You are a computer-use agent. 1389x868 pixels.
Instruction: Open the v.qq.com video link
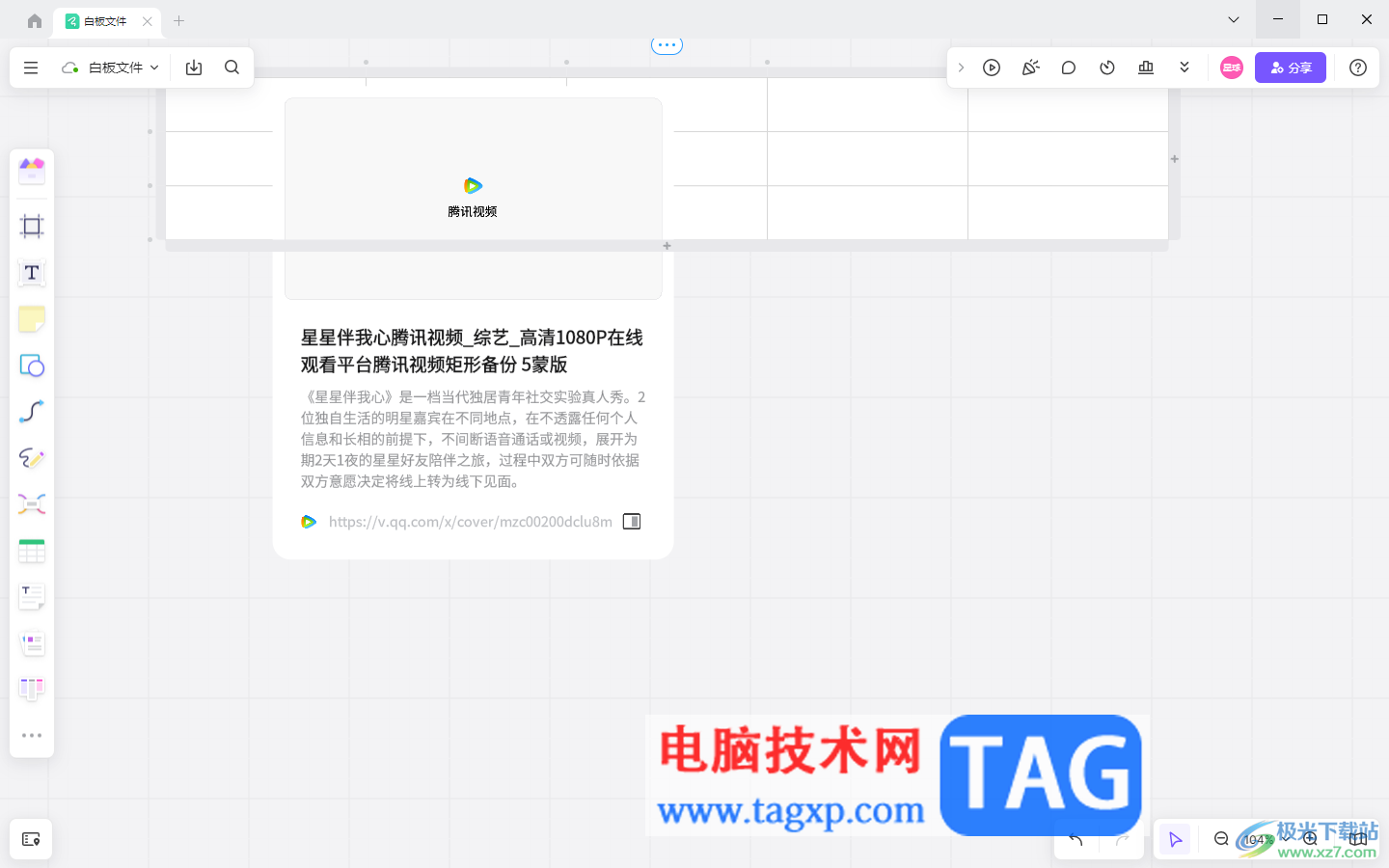[x=471, y=522]
